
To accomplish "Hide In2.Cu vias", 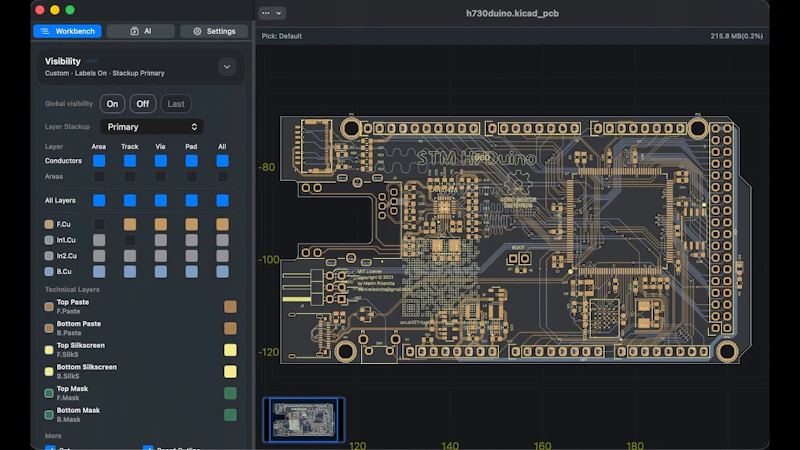I will [x=161, y=256].
